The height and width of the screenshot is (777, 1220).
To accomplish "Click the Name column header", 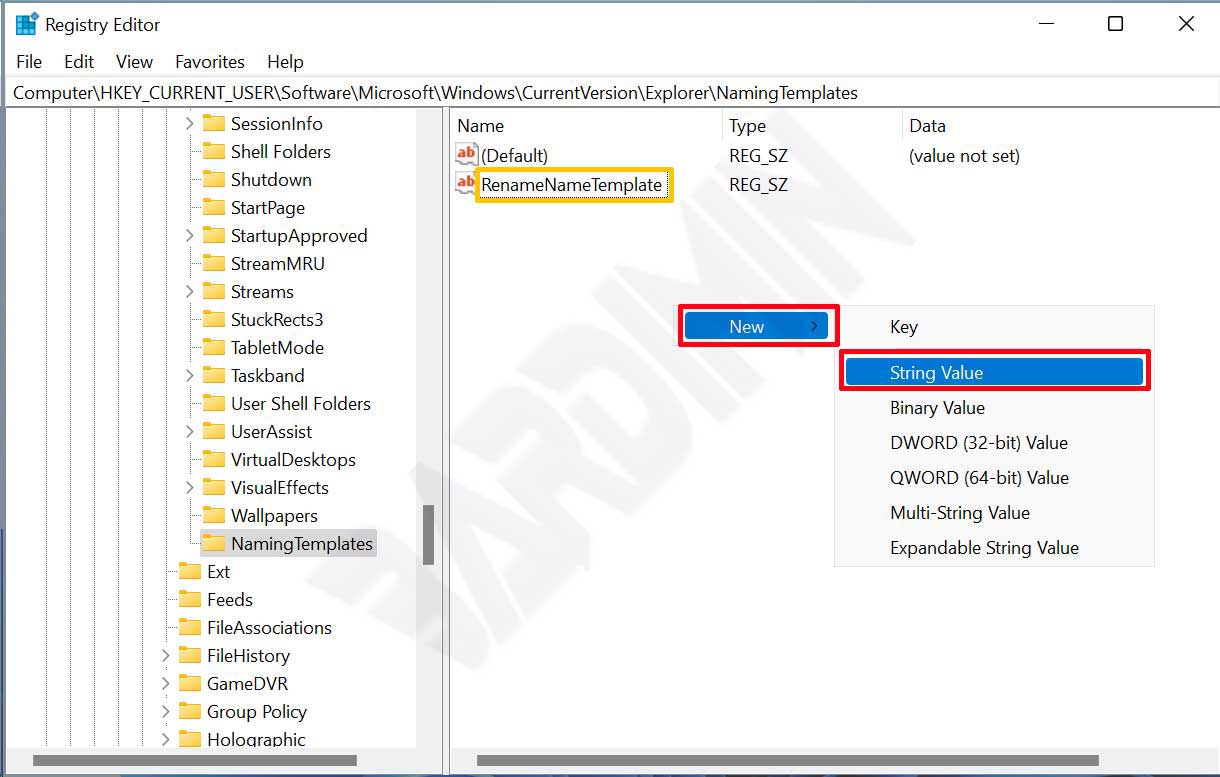I will tap(481, 126).
